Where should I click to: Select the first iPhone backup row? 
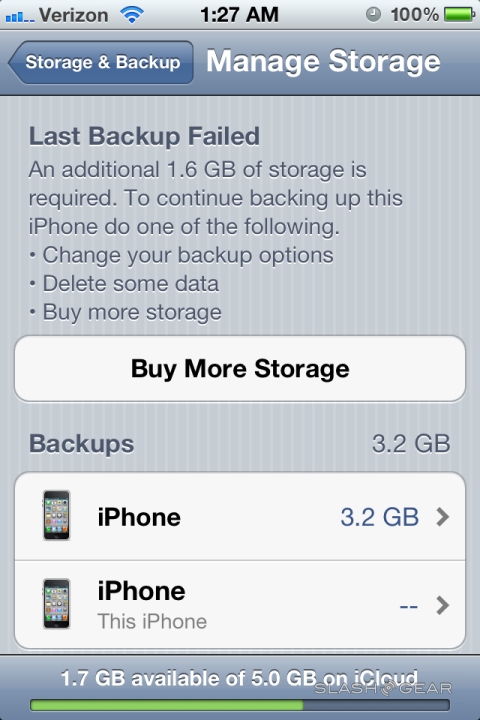[x=240, y=516]
